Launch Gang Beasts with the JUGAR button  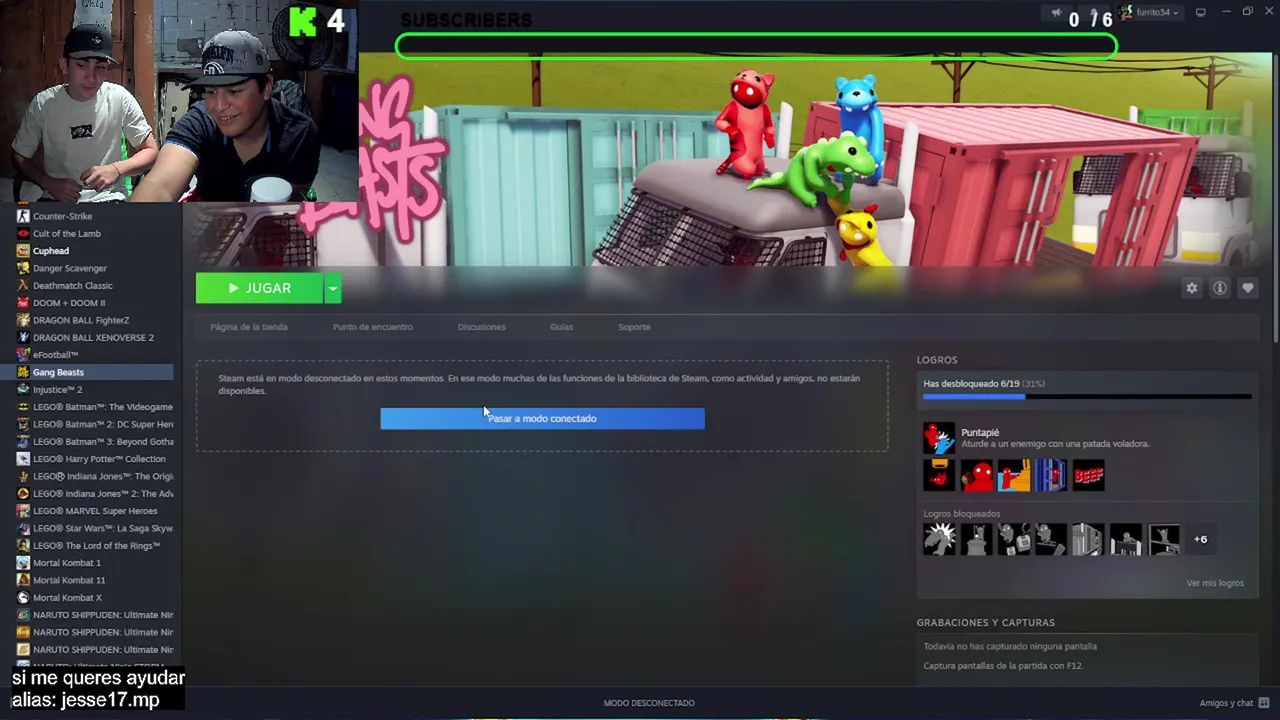[x=259, y=288]
